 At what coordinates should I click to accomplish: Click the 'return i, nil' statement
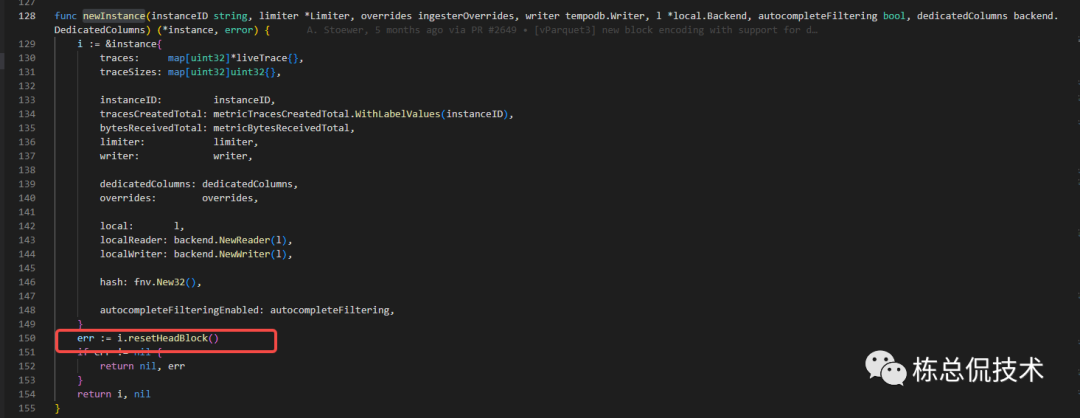[x=115, y=394]
